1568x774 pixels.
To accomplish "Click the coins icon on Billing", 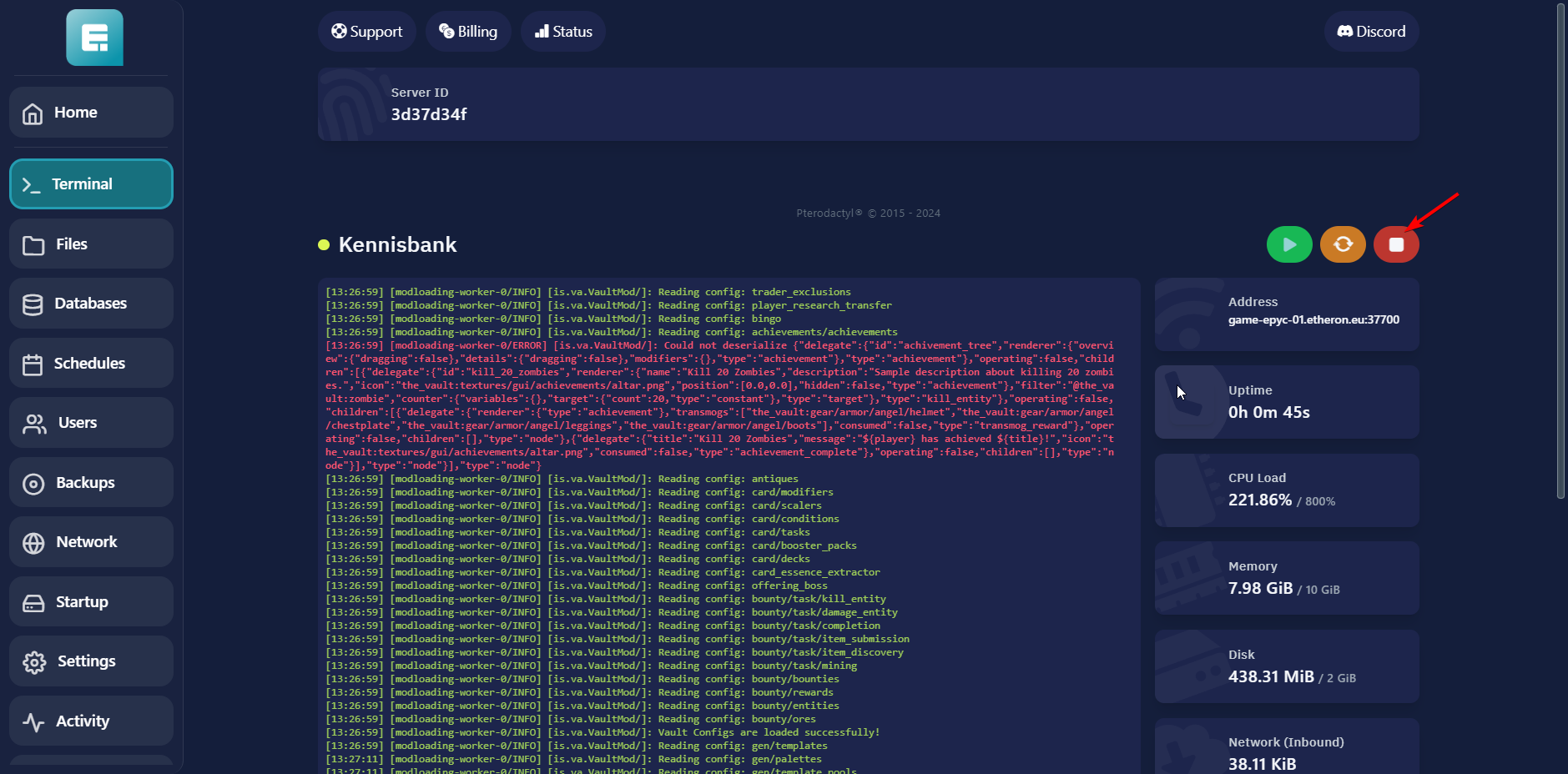I will coord(446,31).
